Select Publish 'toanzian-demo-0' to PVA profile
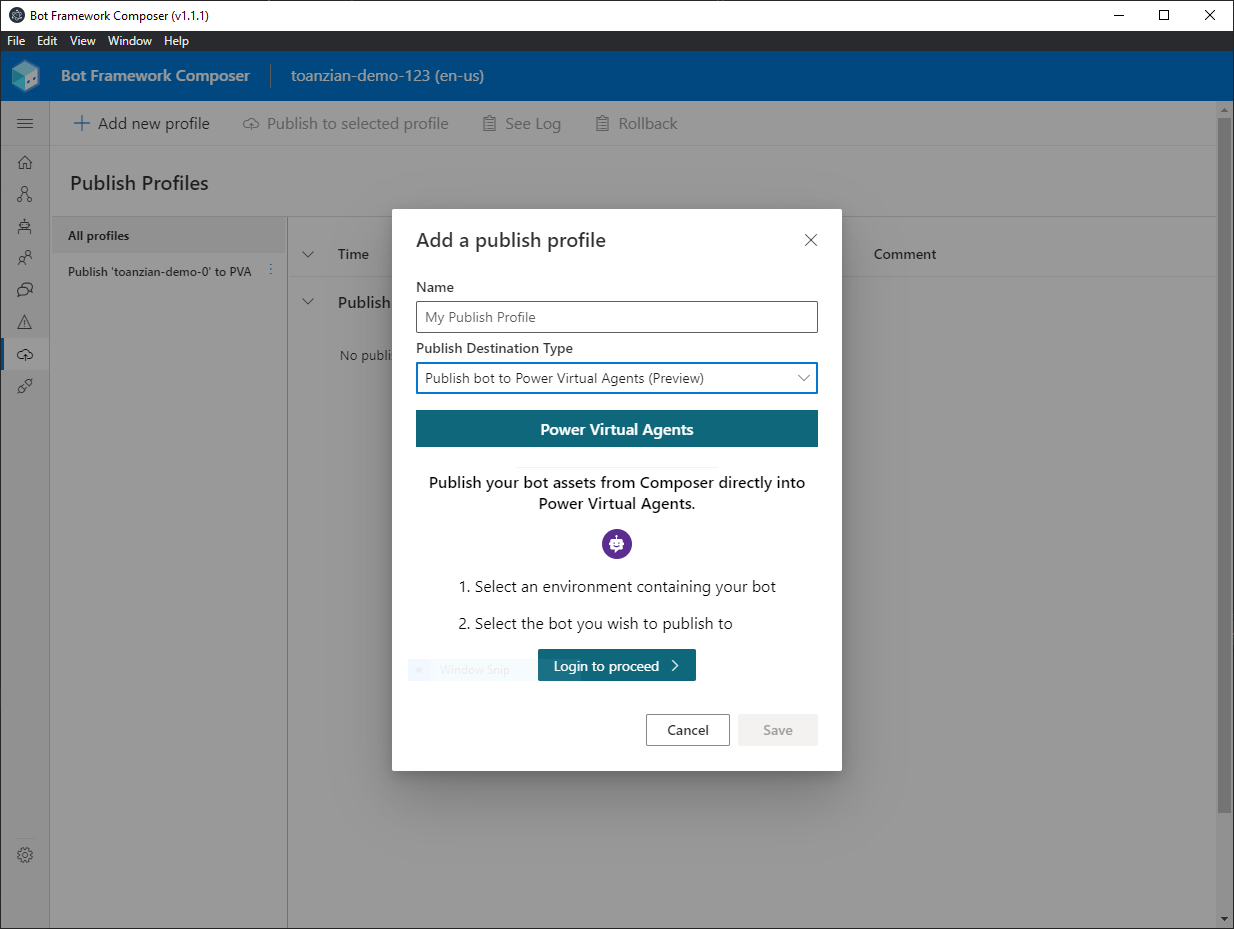1234x929 pixels. pyautogui.click(x=160, y=272)
